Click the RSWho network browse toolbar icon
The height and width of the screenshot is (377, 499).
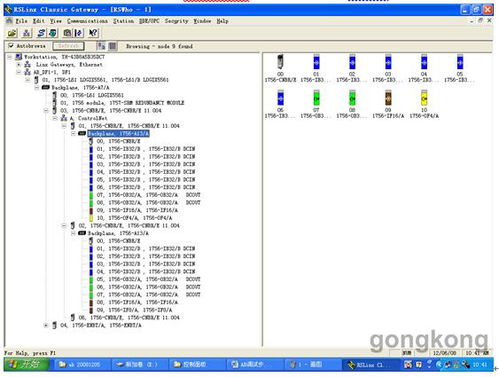click(x=27, y=33)
